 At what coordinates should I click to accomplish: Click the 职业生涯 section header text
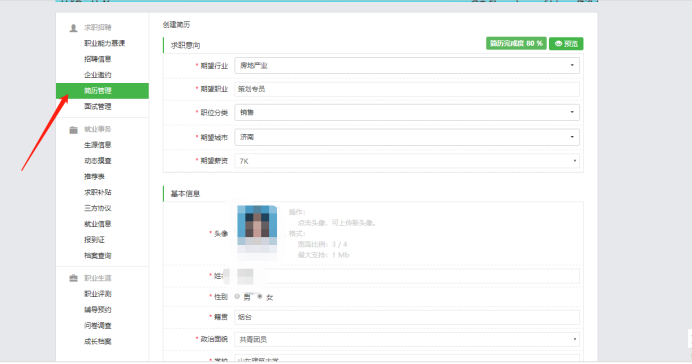click(98, 278)
